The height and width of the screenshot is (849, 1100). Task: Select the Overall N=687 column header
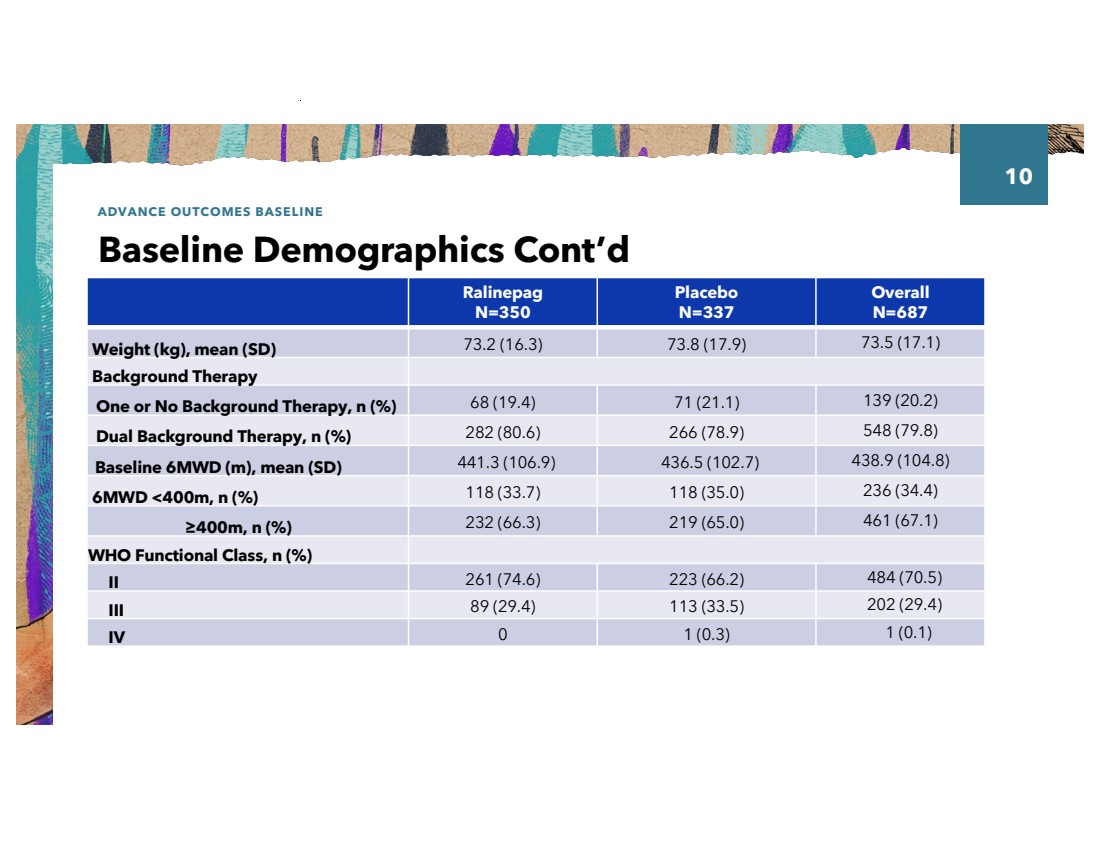pyautogui.click(x=899, y=302)
